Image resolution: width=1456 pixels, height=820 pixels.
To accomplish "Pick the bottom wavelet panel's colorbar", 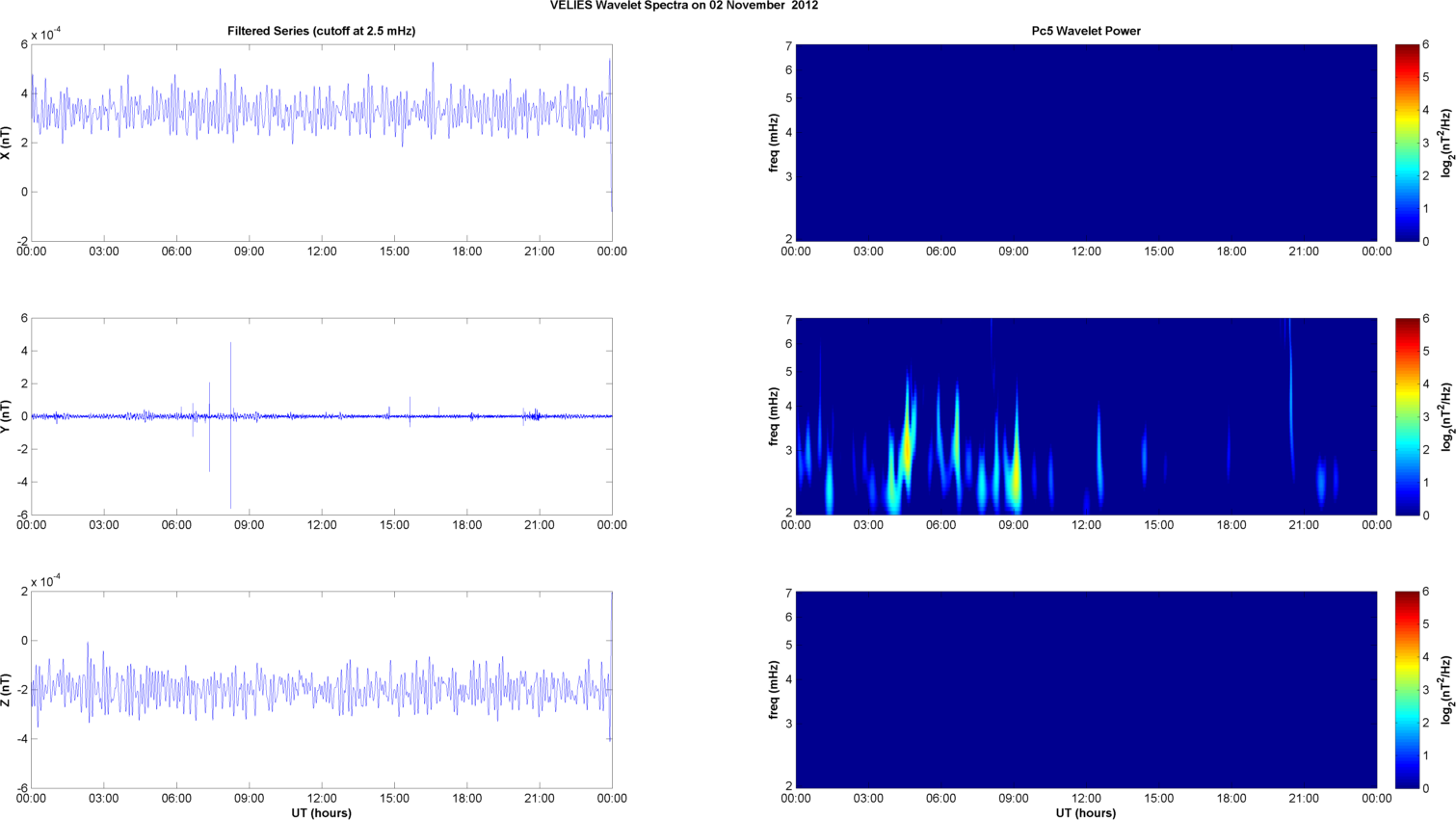I will click(1407, 690).
